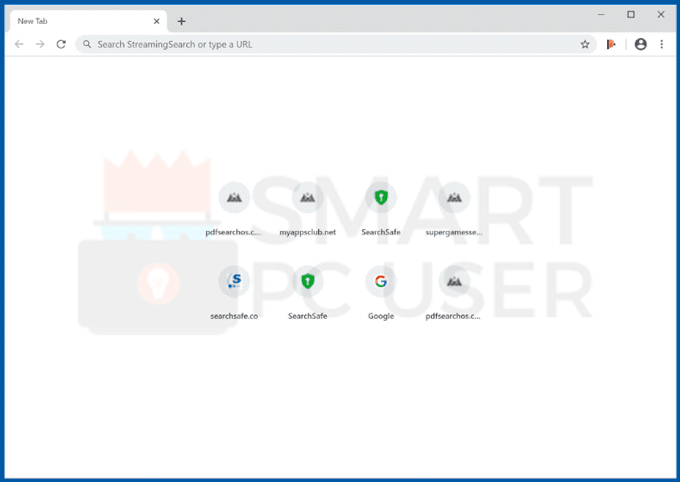
Task: Click the Google label text
Action: tap(381, 316)
